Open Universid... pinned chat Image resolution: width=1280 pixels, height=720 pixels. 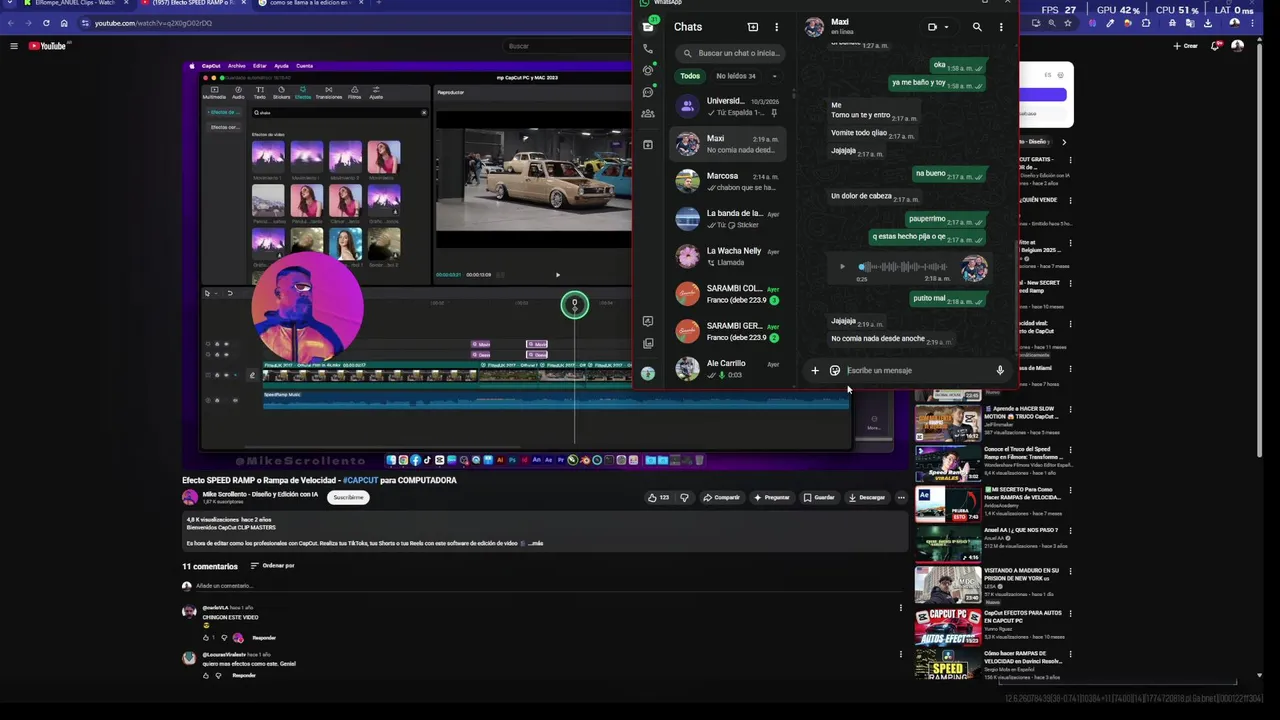click(x=727, y=106)
